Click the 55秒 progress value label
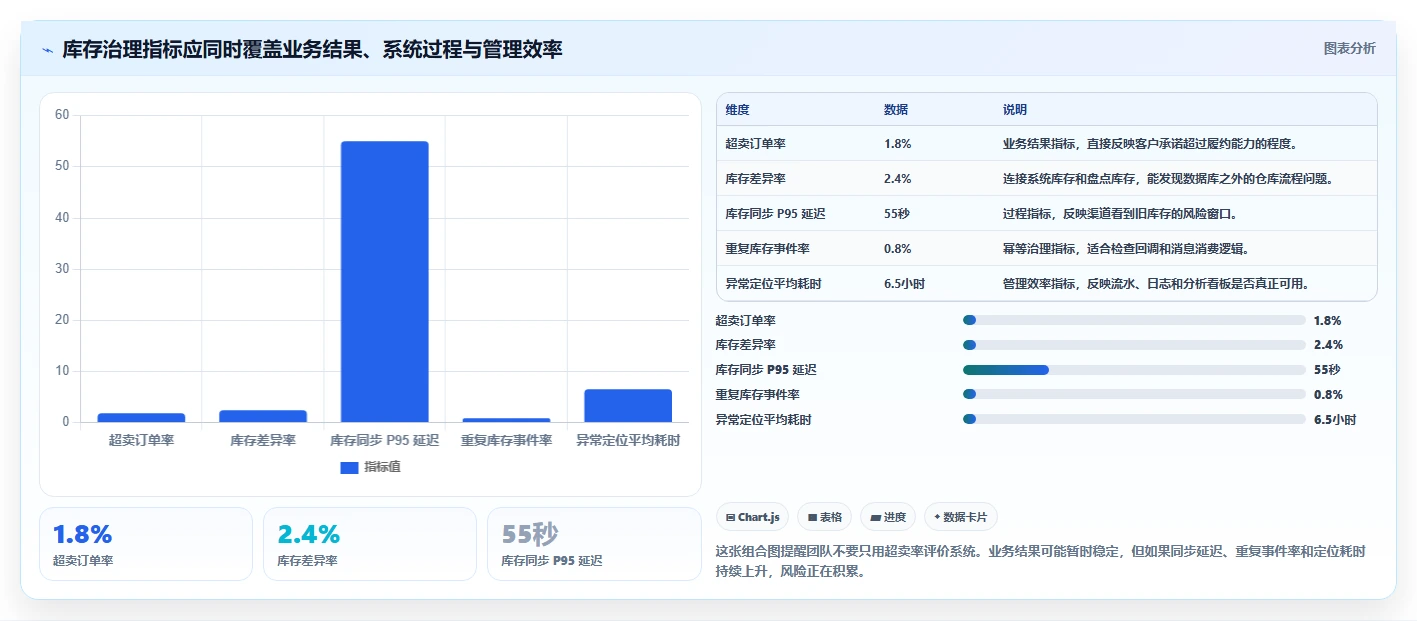The height and width of the screenshot is (621, 1417). [x=1327, y=370]
